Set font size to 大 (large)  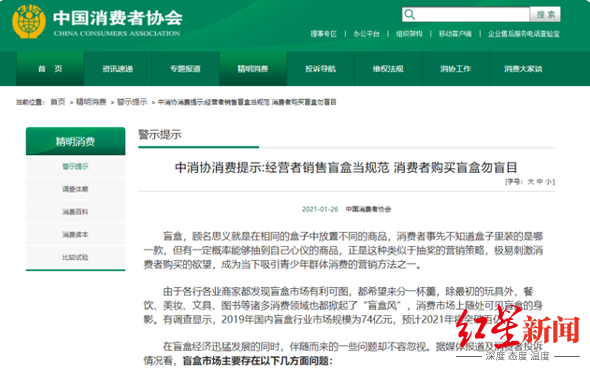[x=531, y=182]
